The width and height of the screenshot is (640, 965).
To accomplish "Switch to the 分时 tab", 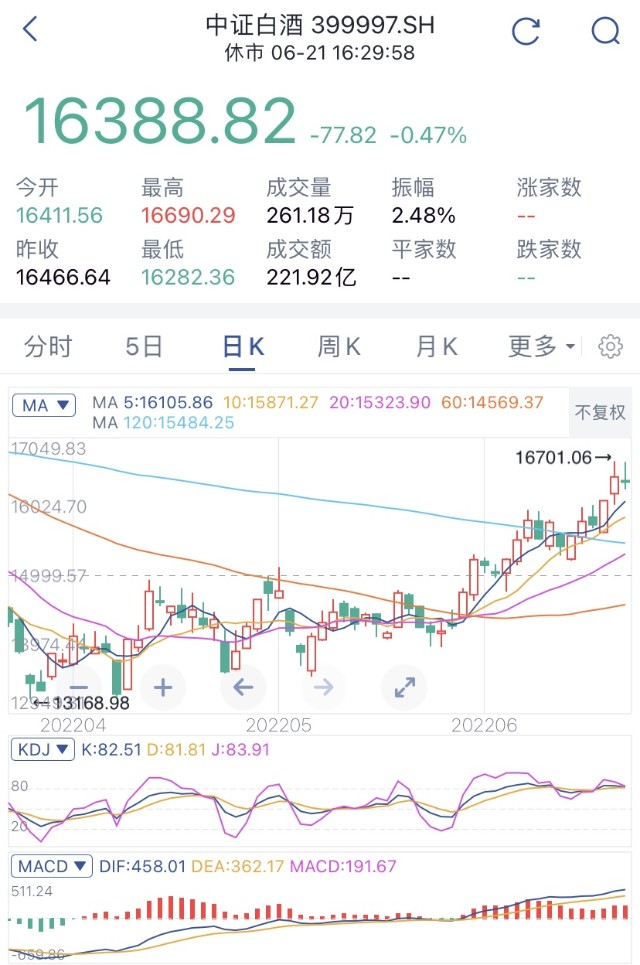I will [48, 347].
